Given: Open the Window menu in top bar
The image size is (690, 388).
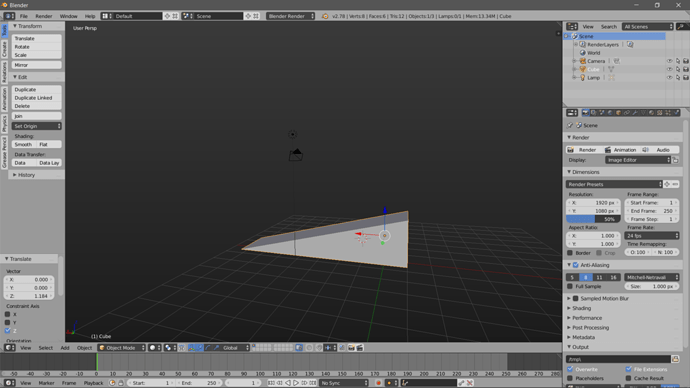Looking at the screenshot, I should [x=68, y=16].
